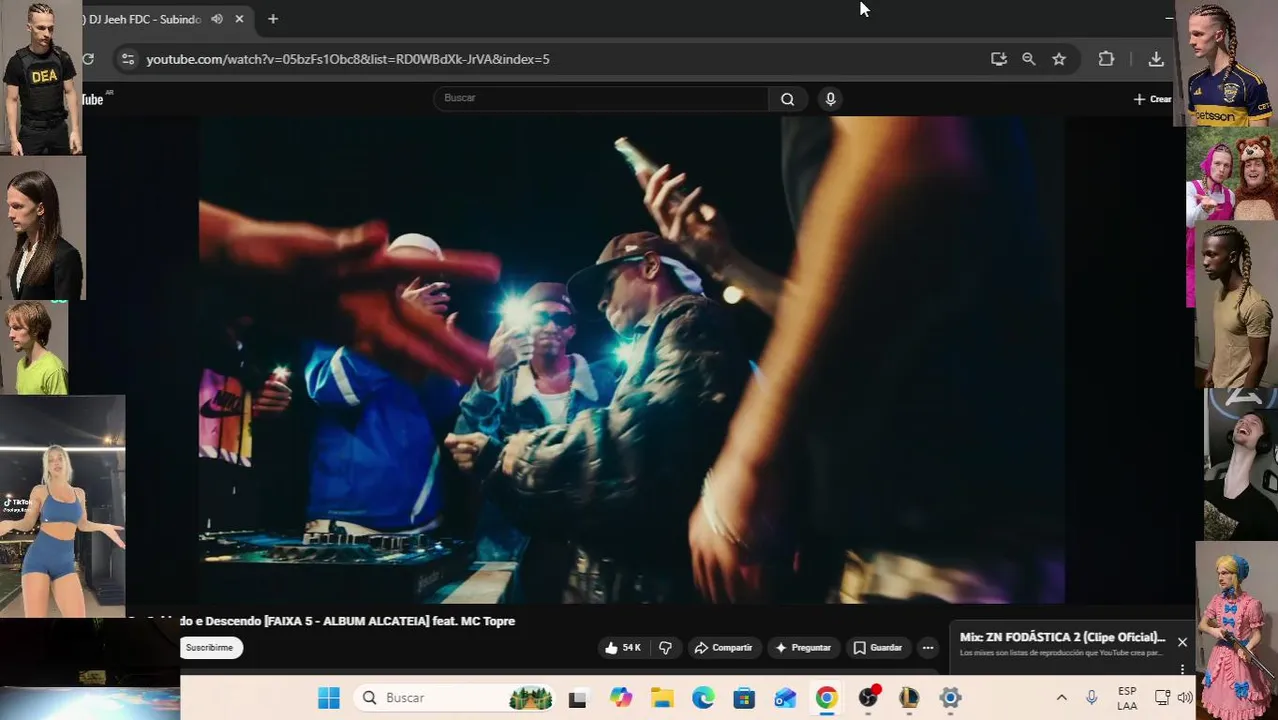Open Task View from the taskbar
This screenshot has height=720, width=1278.
coord(578,698)
